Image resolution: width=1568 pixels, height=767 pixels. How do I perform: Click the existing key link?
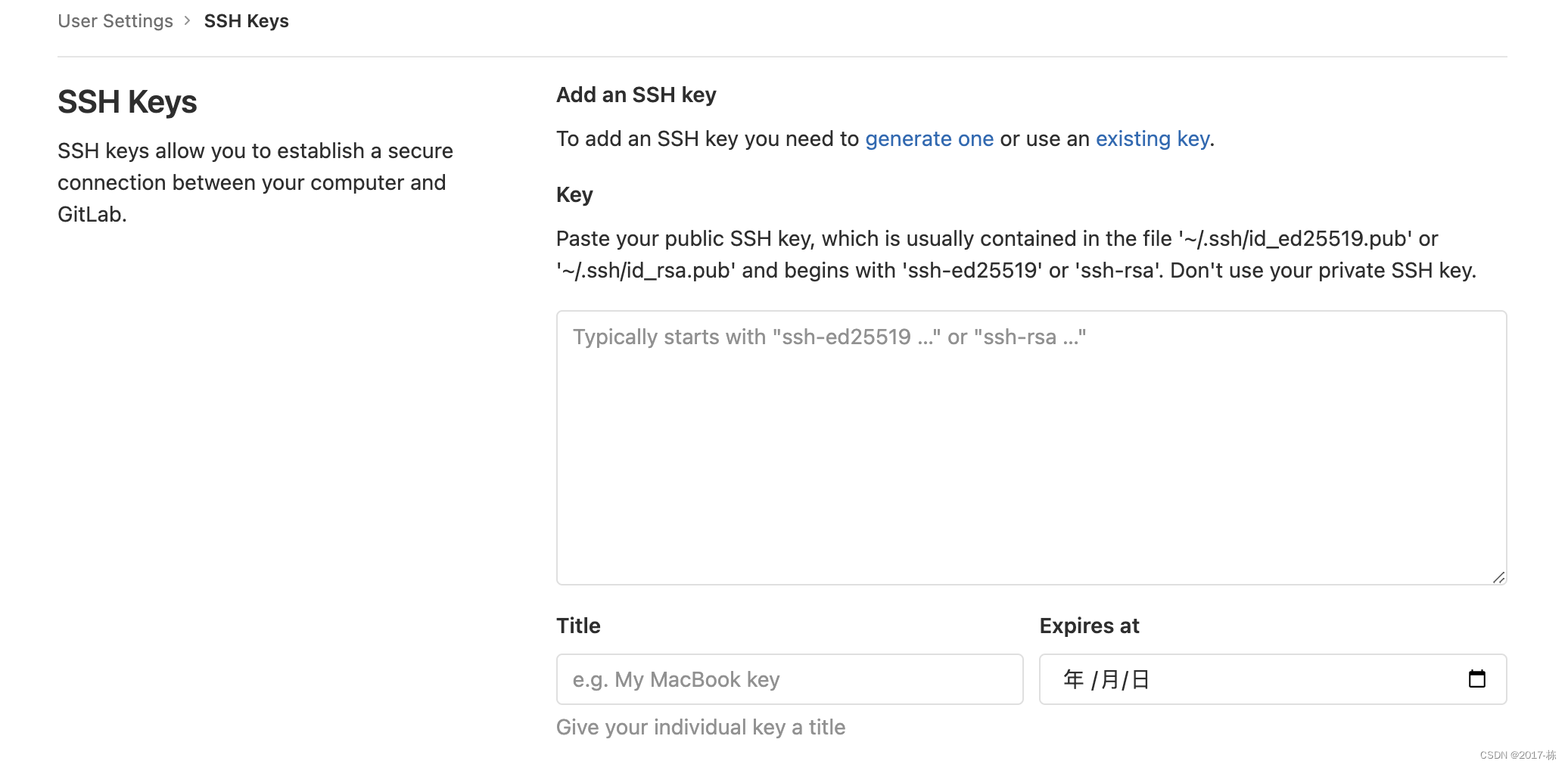pyautogui.click(x=1152, y=139)
